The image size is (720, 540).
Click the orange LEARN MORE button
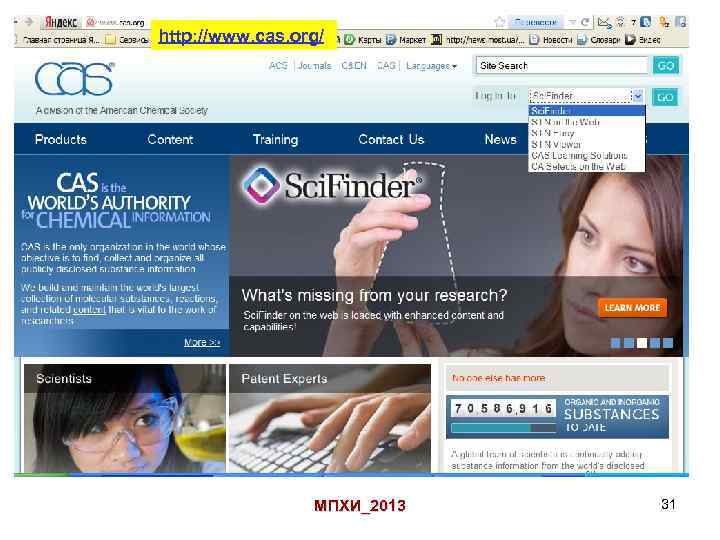point(632,308)
